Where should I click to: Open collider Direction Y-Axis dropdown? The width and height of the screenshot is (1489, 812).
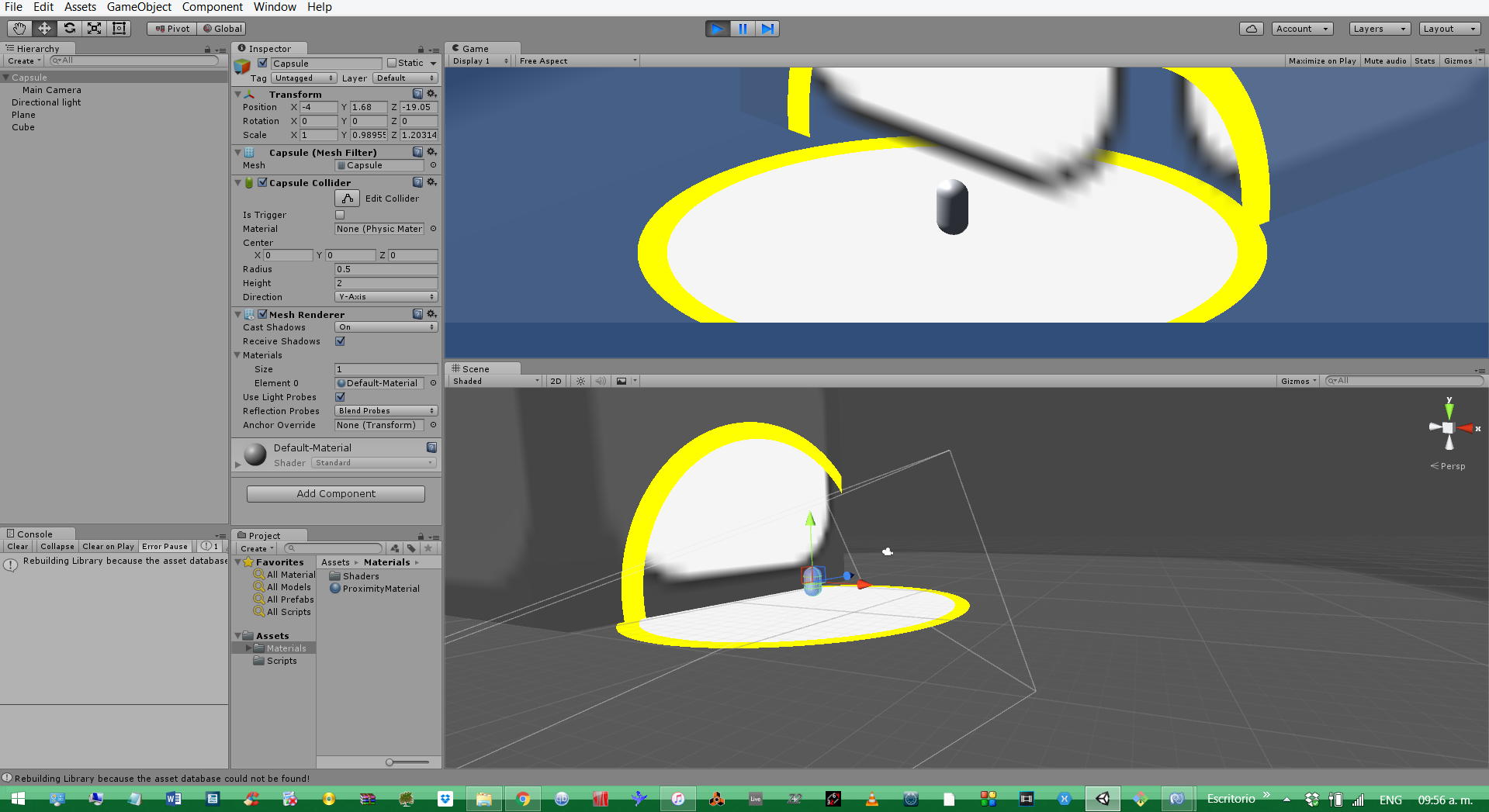386,297
